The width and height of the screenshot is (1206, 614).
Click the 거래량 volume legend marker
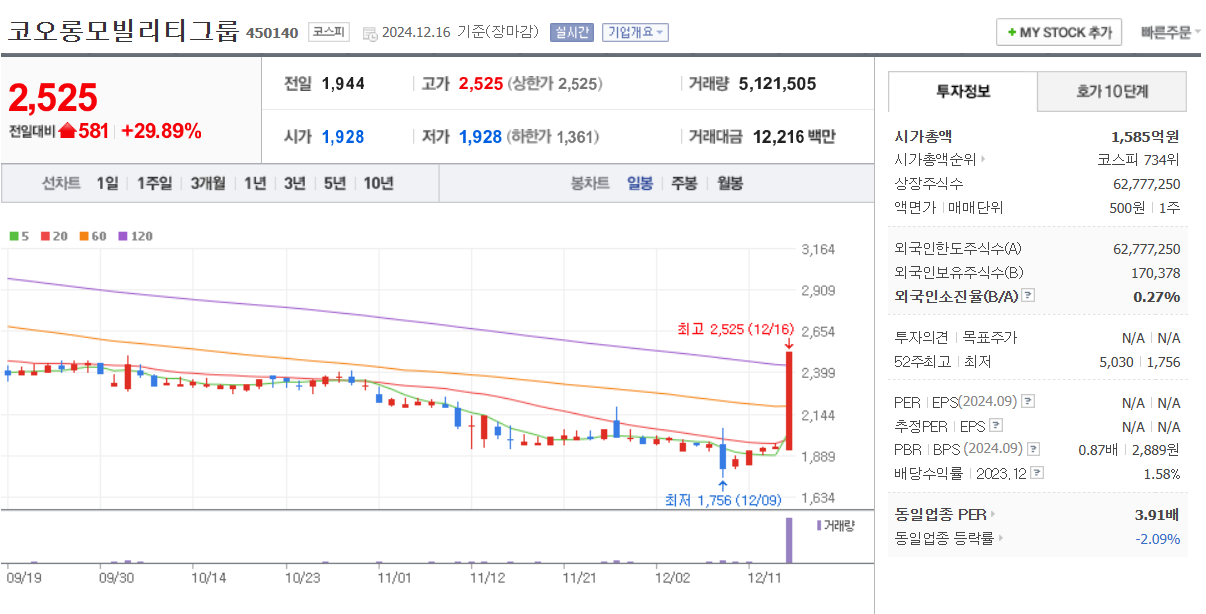pyautogui.click(x=818, y=525)
